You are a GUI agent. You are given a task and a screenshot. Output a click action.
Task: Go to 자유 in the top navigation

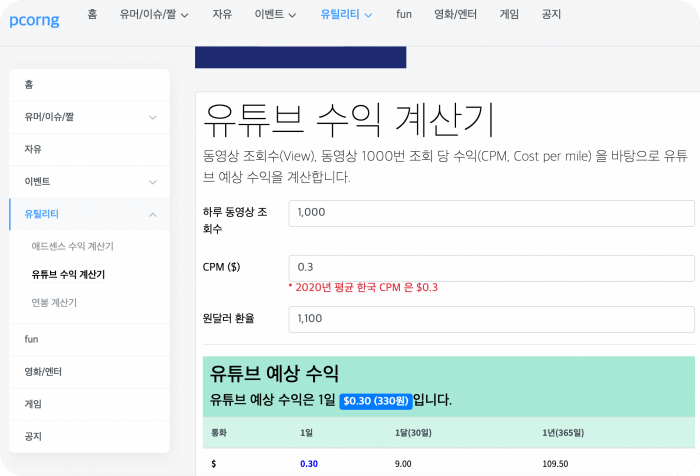222,14
